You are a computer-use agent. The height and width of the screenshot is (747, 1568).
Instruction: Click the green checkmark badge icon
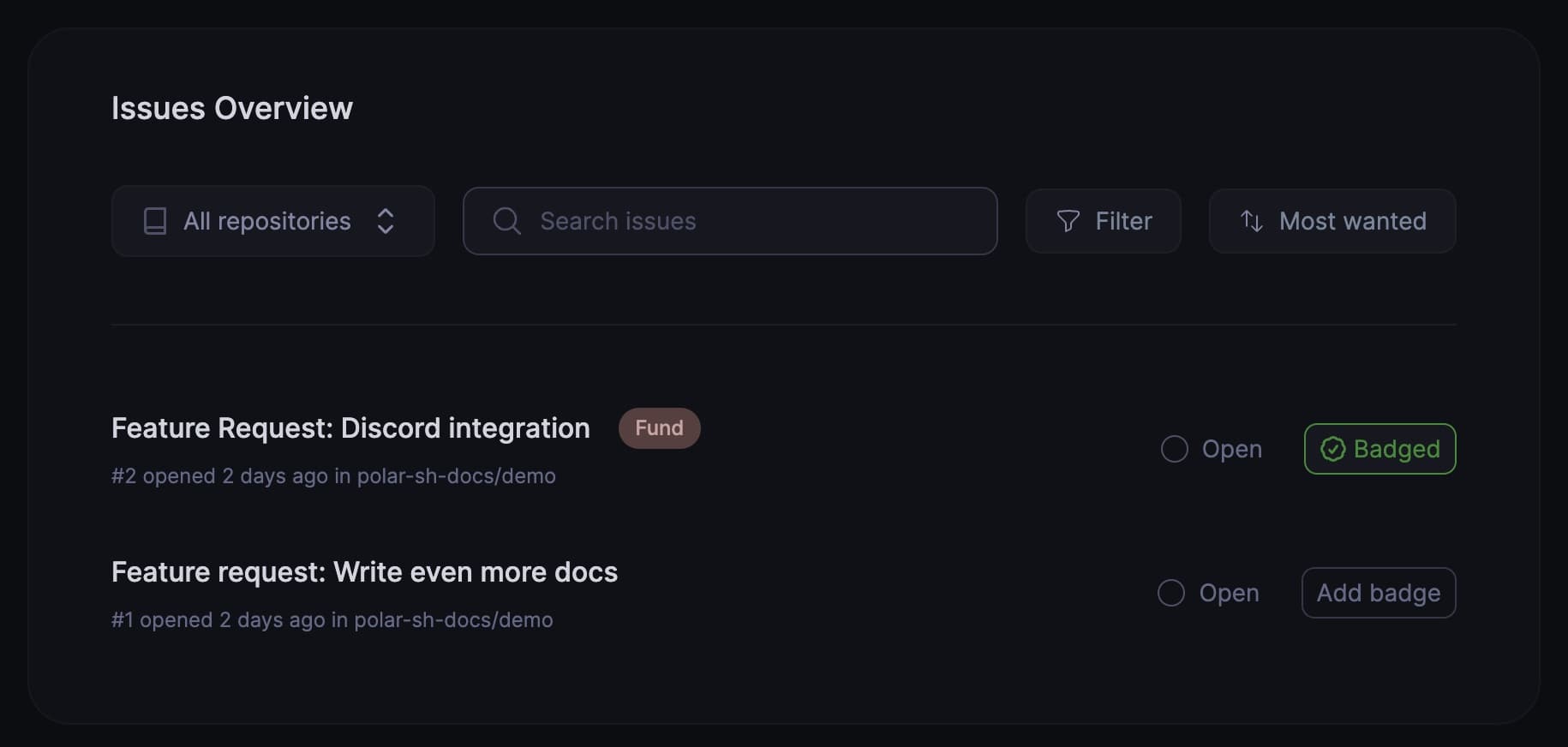click(1332, 449)
